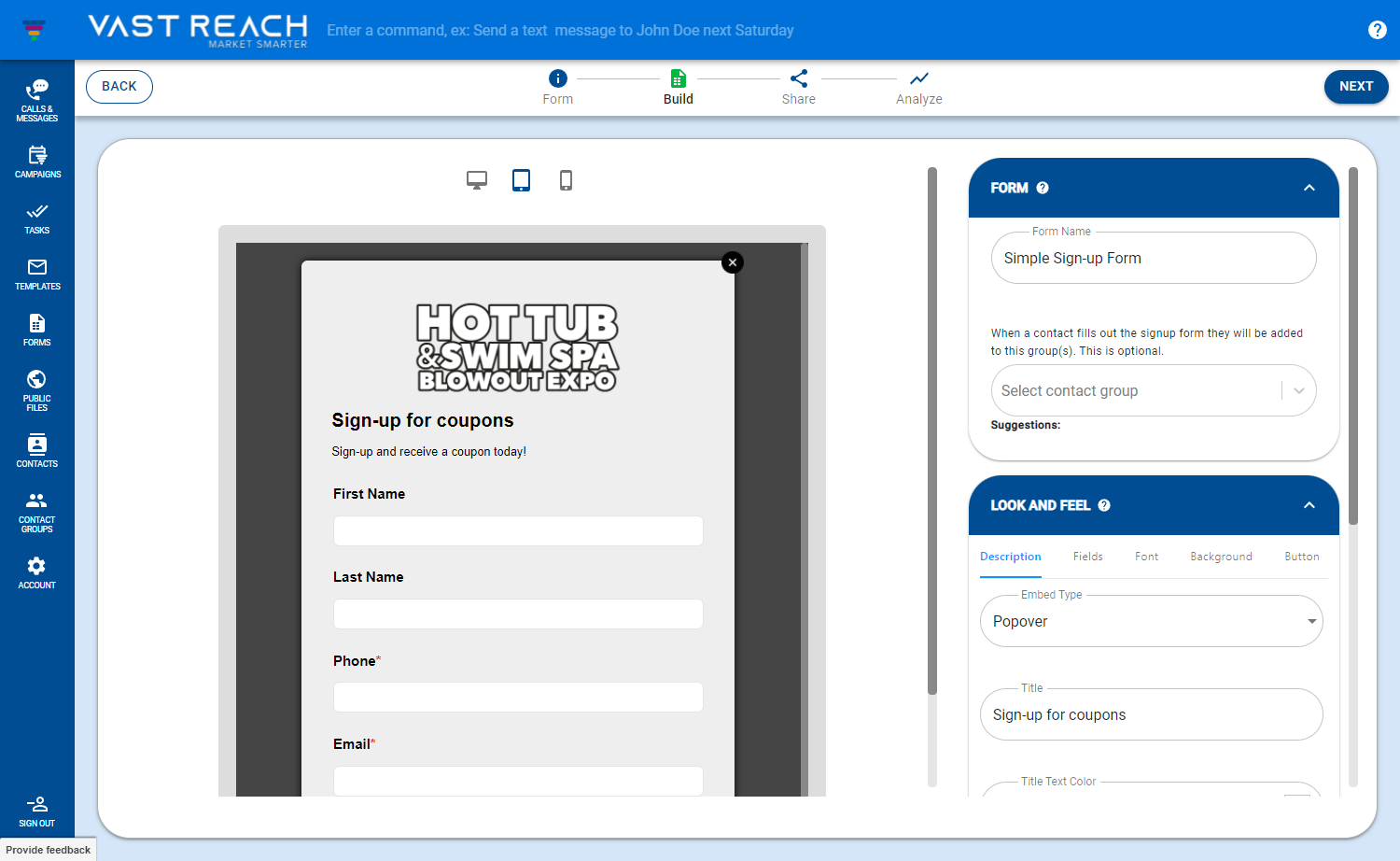Navigate to Forms section
1400x861 pixels.
37,330
